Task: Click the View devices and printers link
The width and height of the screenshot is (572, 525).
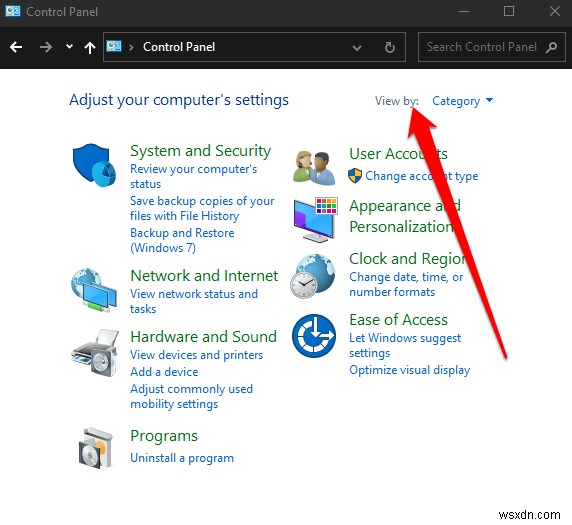Action: pyautogui.click(x=197, y=355)
